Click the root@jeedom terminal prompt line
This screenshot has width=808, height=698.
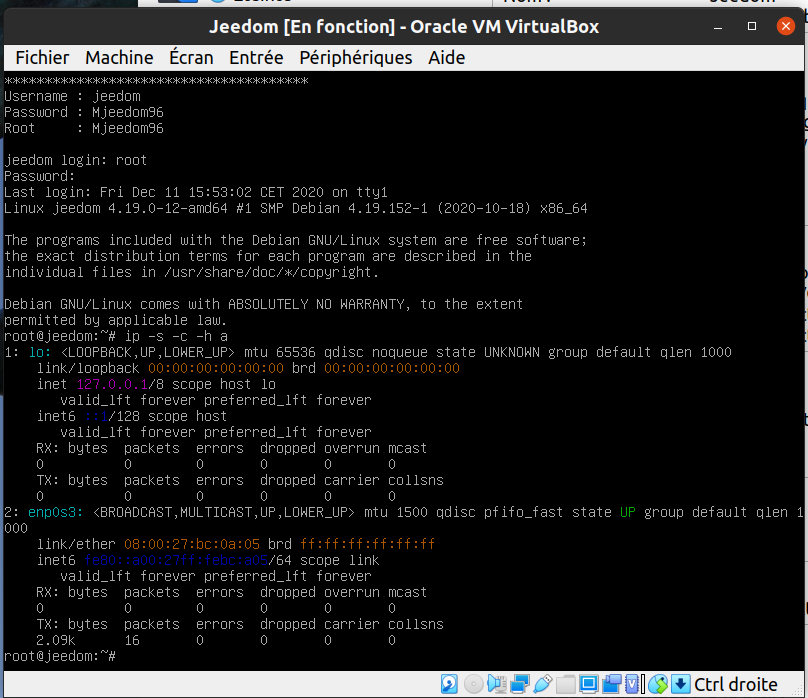[60, 656]
